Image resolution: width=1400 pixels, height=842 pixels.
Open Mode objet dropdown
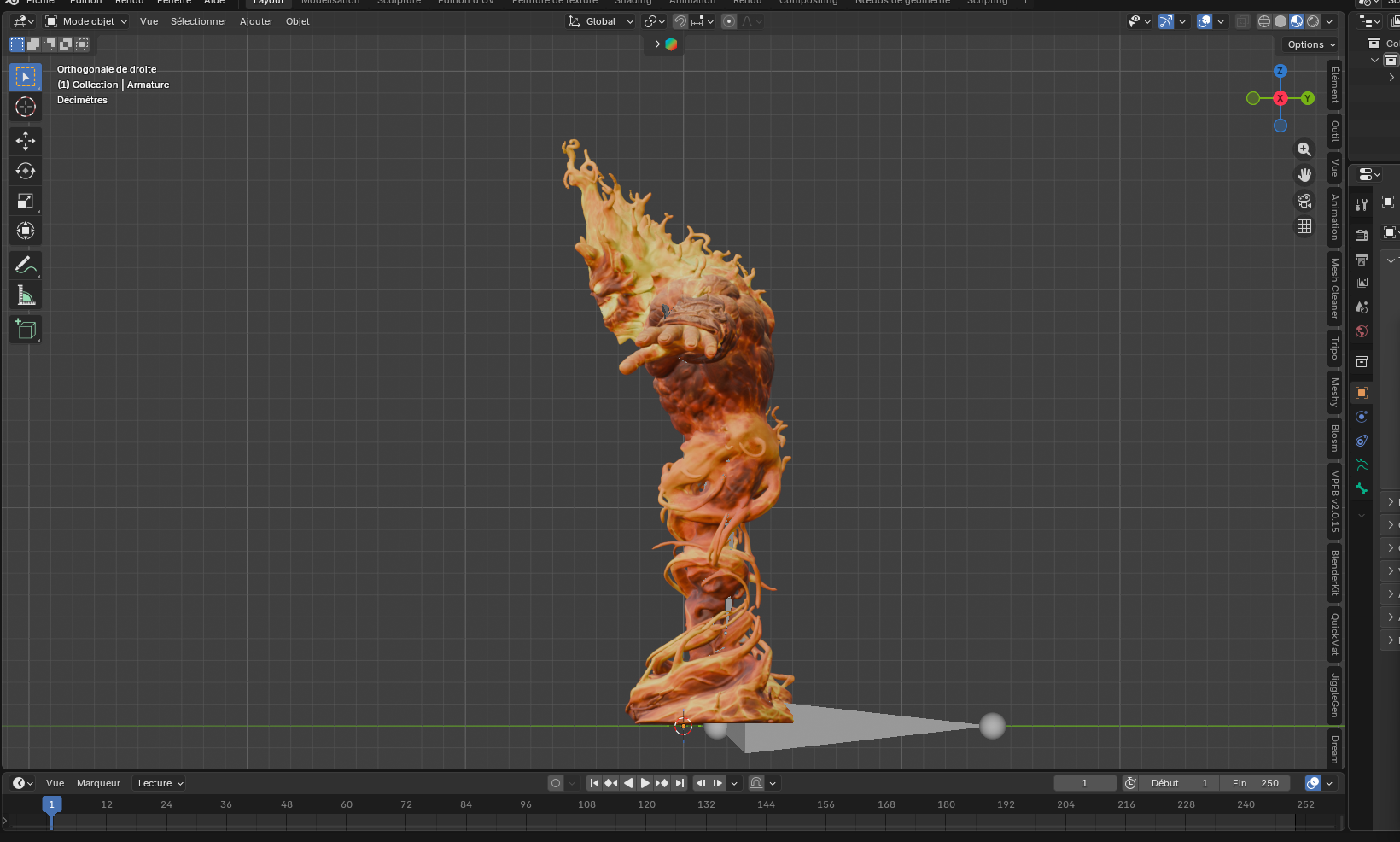click(x=86, y=21)
